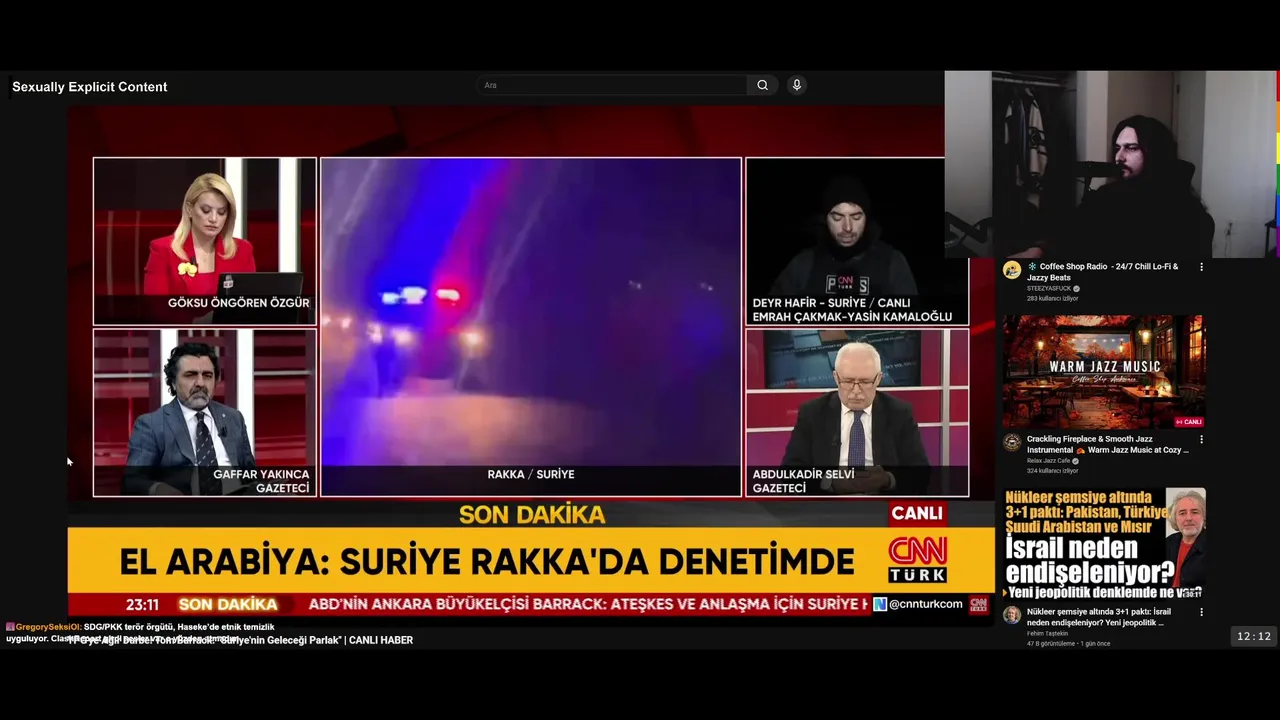Click the CANLI badge on Warm Jazz thumbnail
Viewport: 1280px width, 720px height.
(x=1189, y=422)
